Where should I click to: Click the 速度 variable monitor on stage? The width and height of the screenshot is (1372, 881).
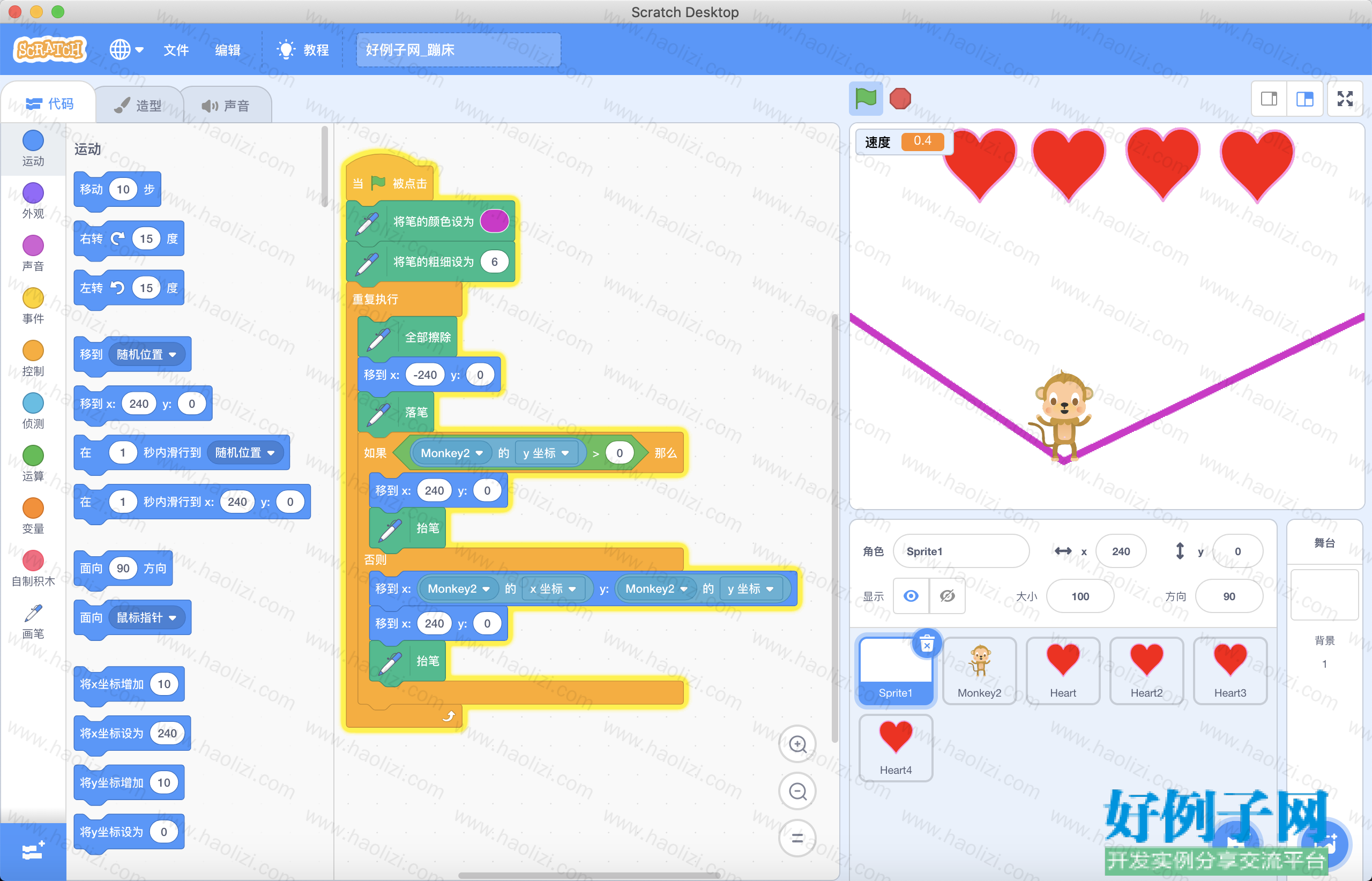tap(904, 141)
